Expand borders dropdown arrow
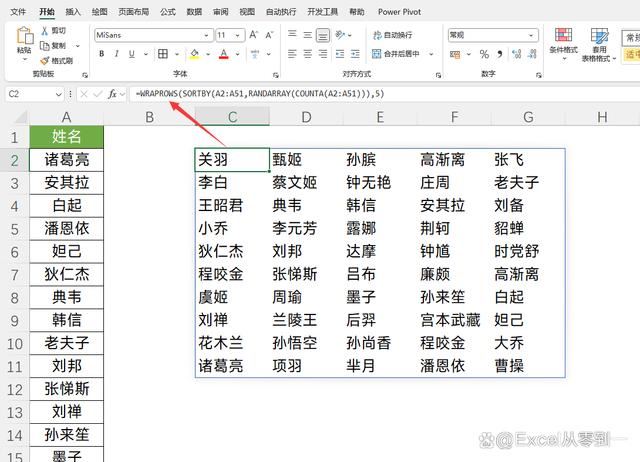Image resolution: width=640 pixels, height=462 pixels. (x=177, y=54)
